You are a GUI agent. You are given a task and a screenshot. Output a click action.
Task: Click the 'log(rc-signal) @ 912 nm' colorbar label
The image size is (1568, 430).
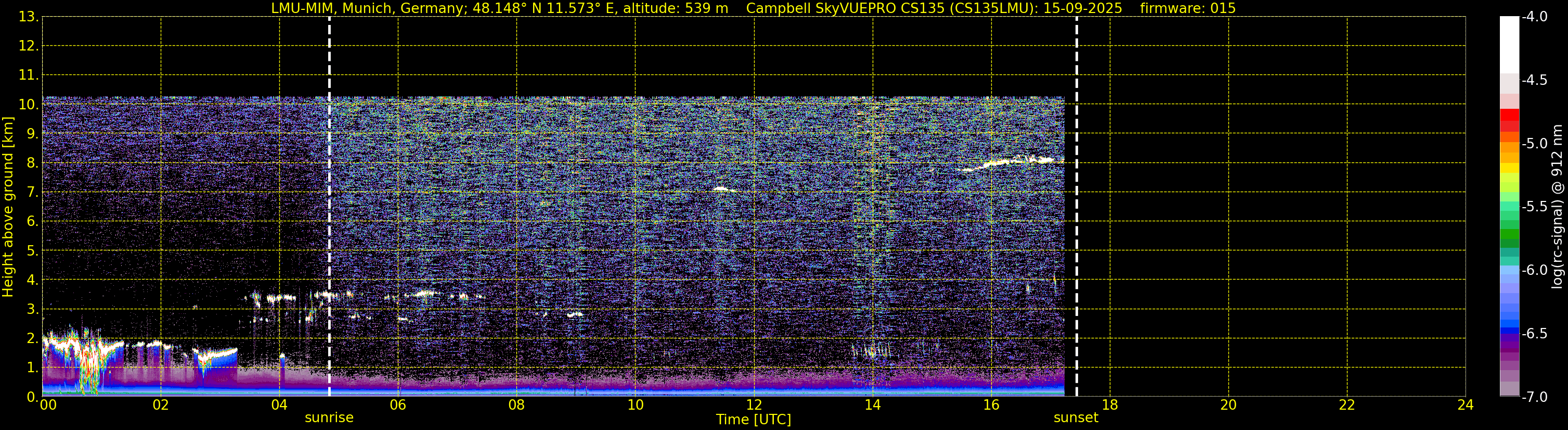tap(1557, 207)
